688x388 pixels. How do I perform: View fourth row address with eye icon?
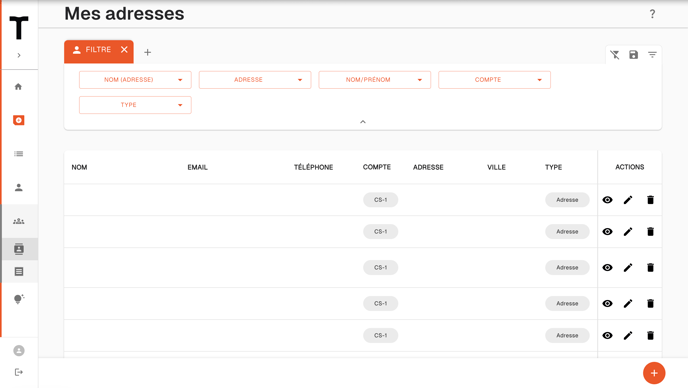607,303
